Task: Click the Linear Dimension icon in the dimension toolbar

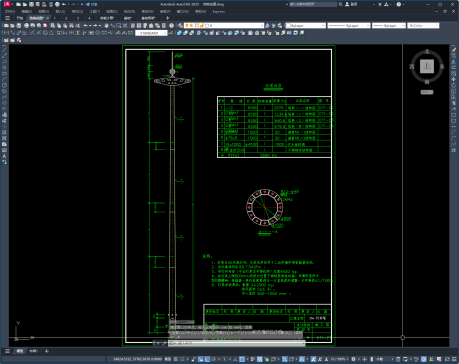Action: 6,33
